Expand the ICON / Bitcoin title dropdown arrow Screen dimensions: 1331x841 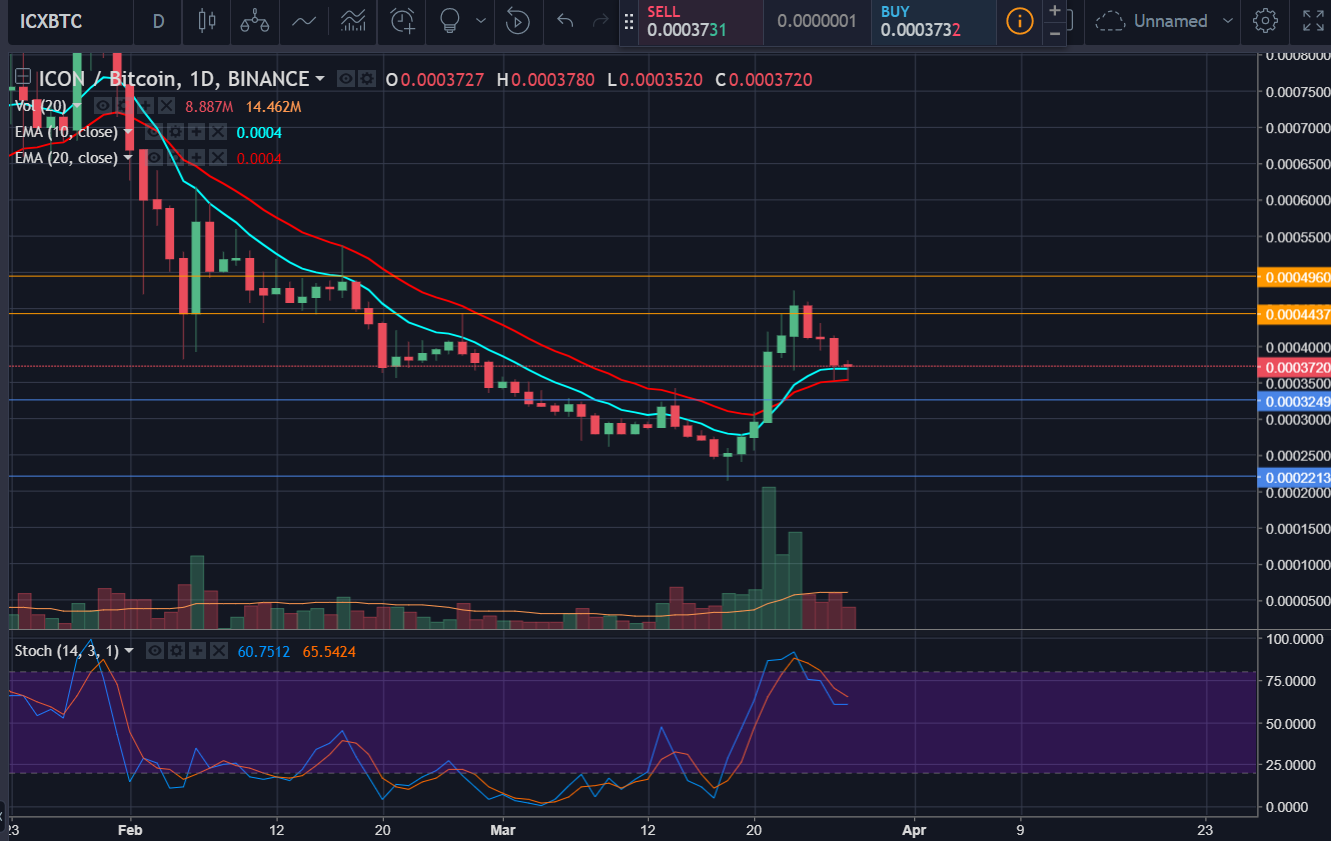pyautogui.click(x=320, y=79)
